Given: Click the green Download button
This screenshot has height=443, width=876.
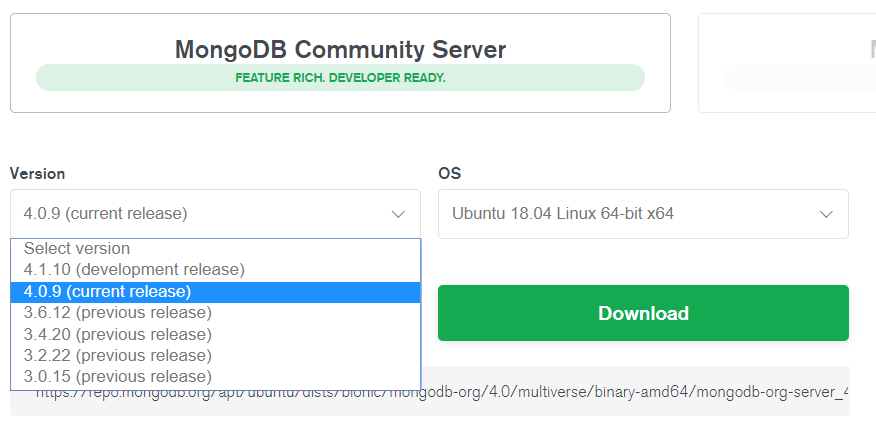Looking at the screenshot, I should pyautogui.click(x=643, y=313).
